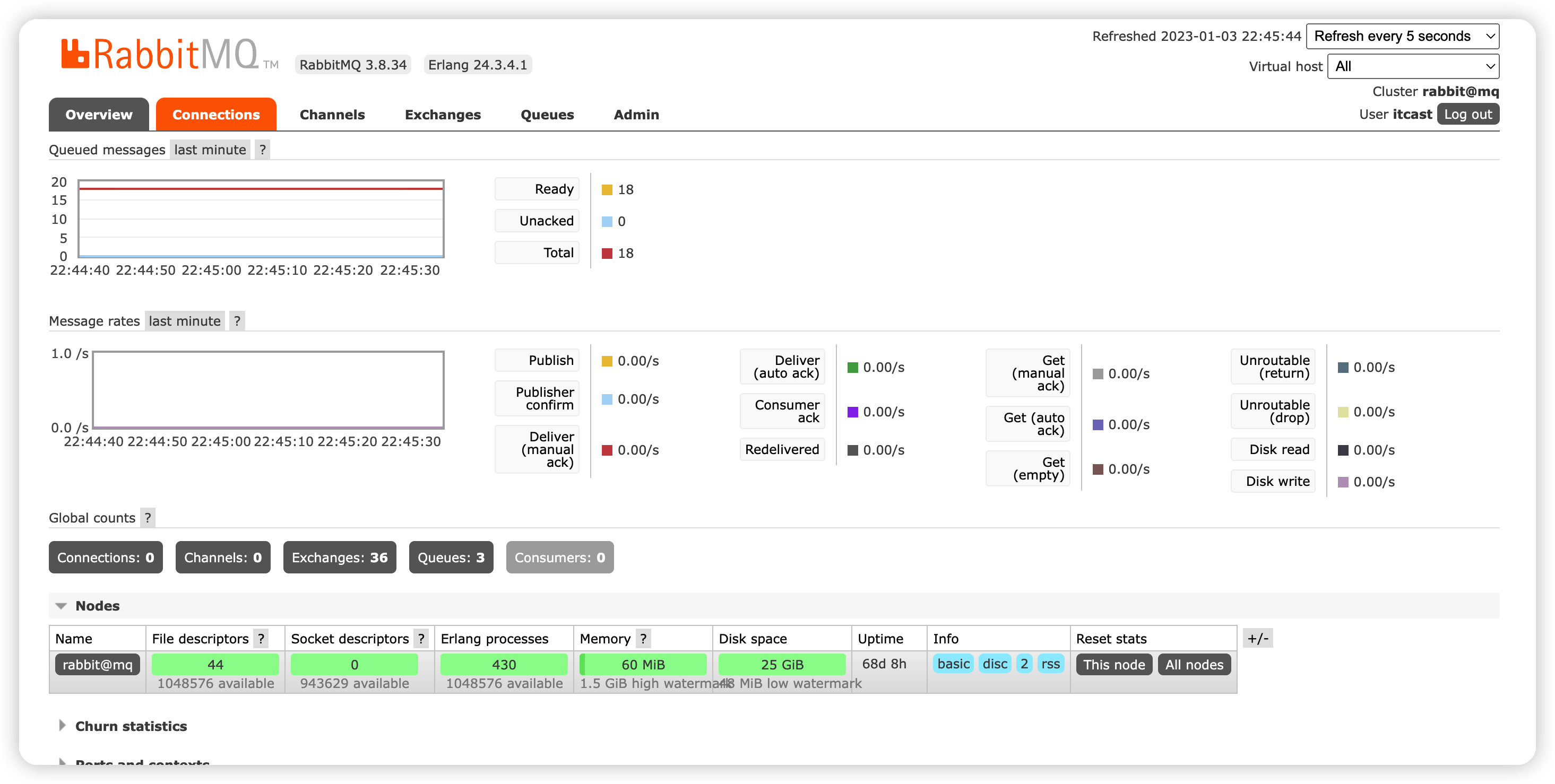Click the Log out button
The height and width of the screenshot is (784, 1555).
pyautogui.click(x=1467, y=114)
